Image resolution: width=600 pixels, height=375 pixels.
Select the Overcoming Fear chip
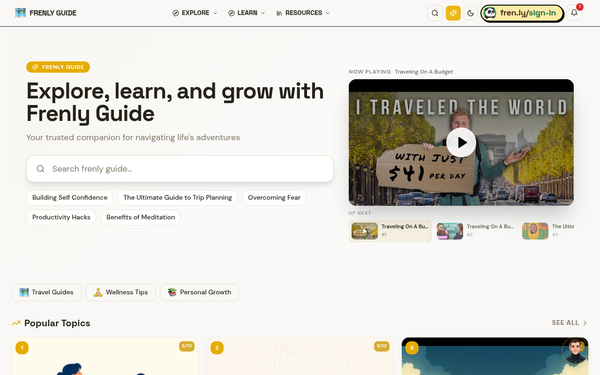[x=274, y=197]
